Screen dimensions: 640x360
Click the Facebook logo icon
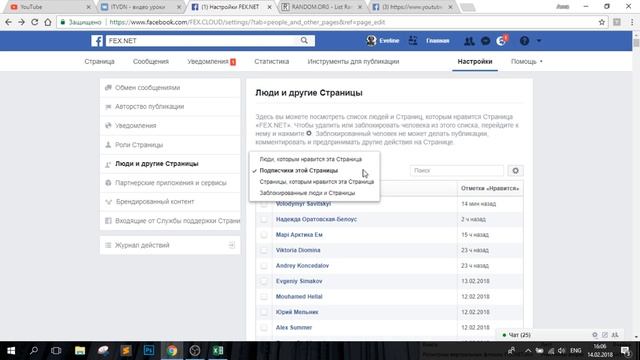click(x=97, y=41)
